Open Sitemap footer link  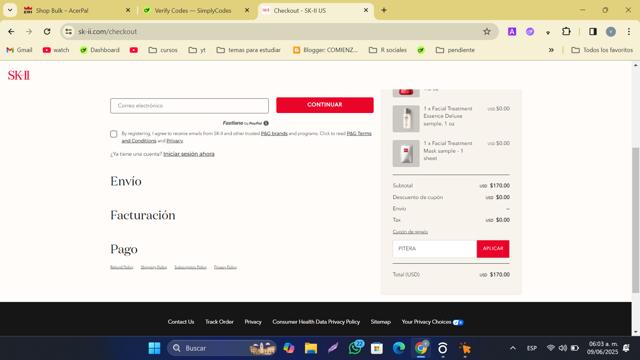coord(380,322)
